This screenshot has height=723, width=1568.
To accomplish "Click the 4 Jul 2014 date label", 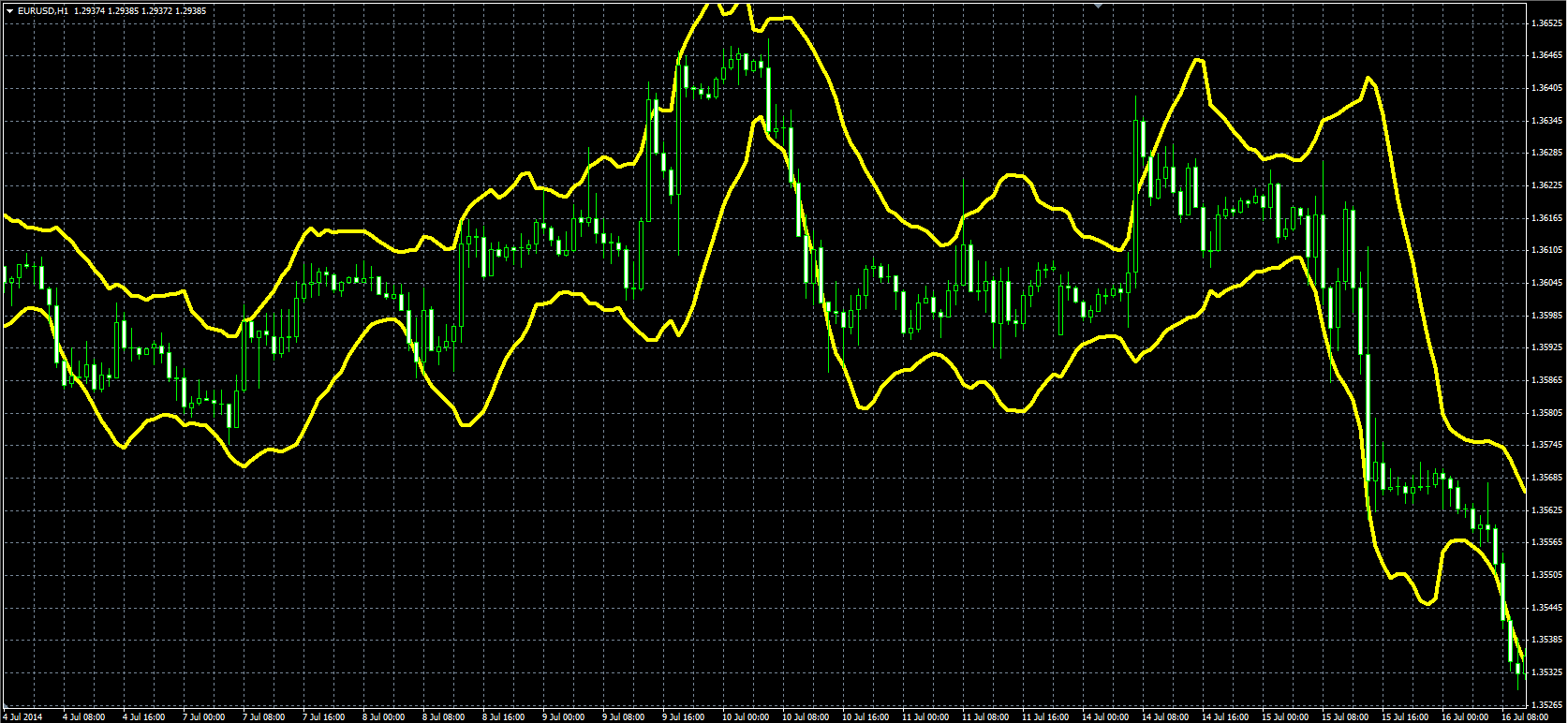I will pos(22,716).
